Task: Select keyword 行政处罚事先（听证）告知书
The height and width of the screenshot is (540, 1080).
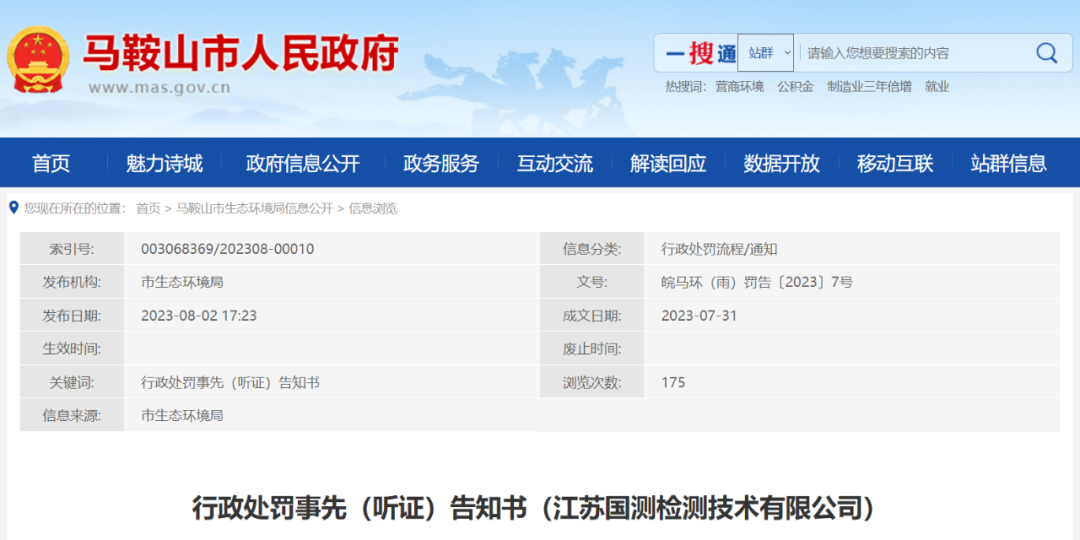Action: pyautogui.click(x=230, y=382)
